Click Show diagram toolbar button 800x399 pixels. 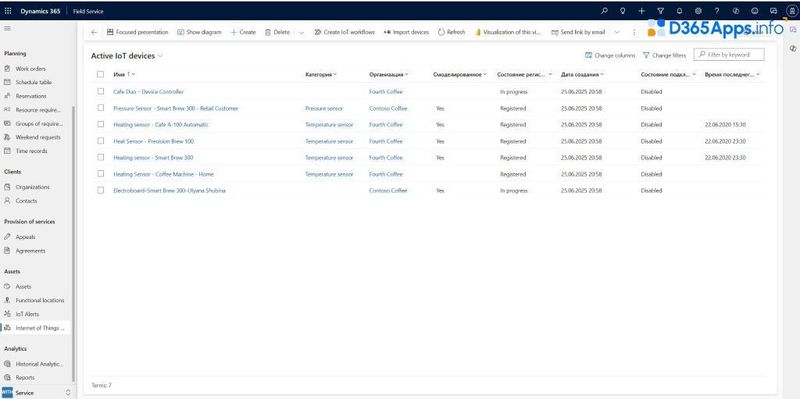point(199,32)
